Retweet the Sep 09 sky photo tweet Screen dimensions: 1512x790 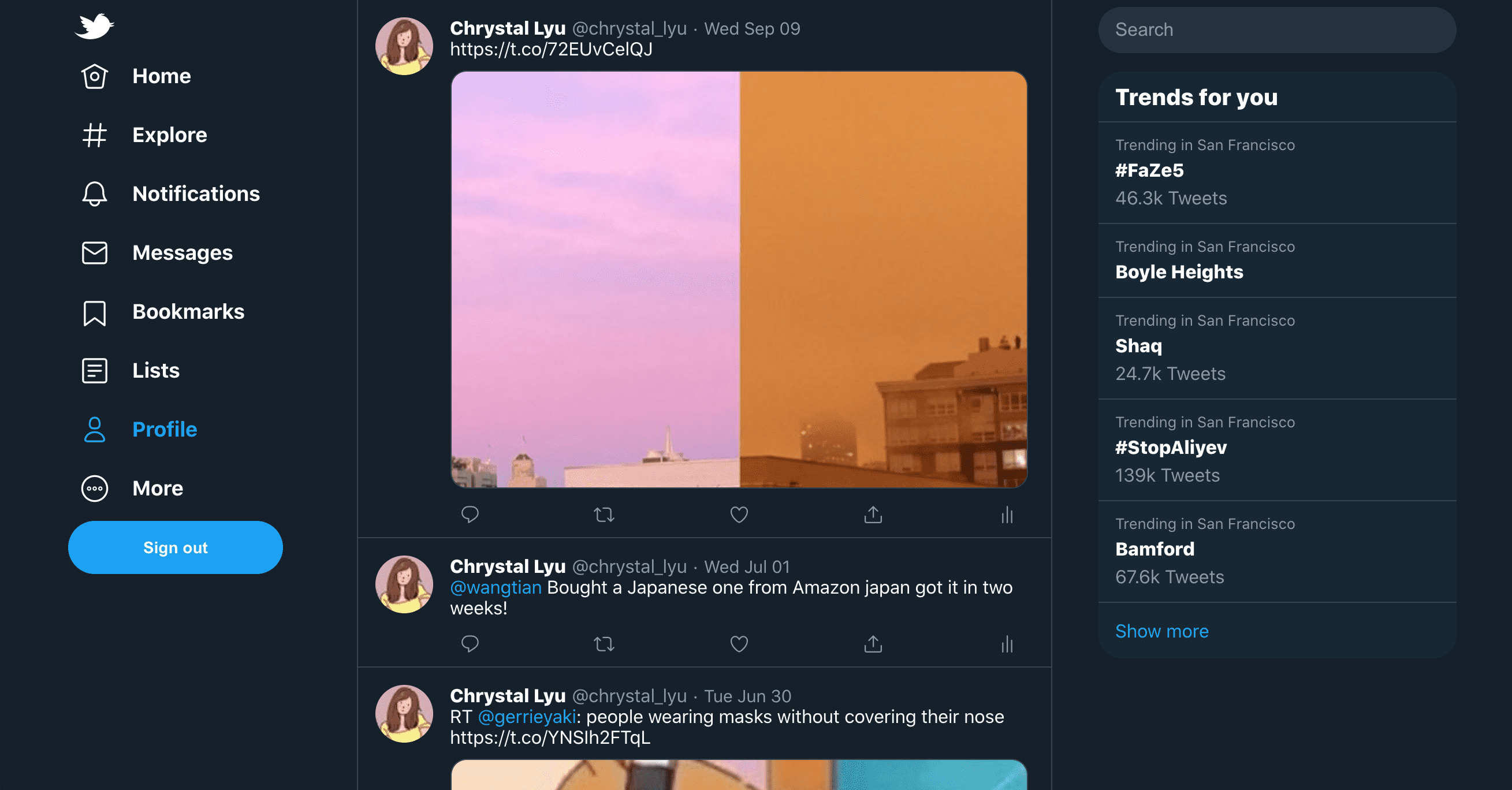(x=604, y=515)
